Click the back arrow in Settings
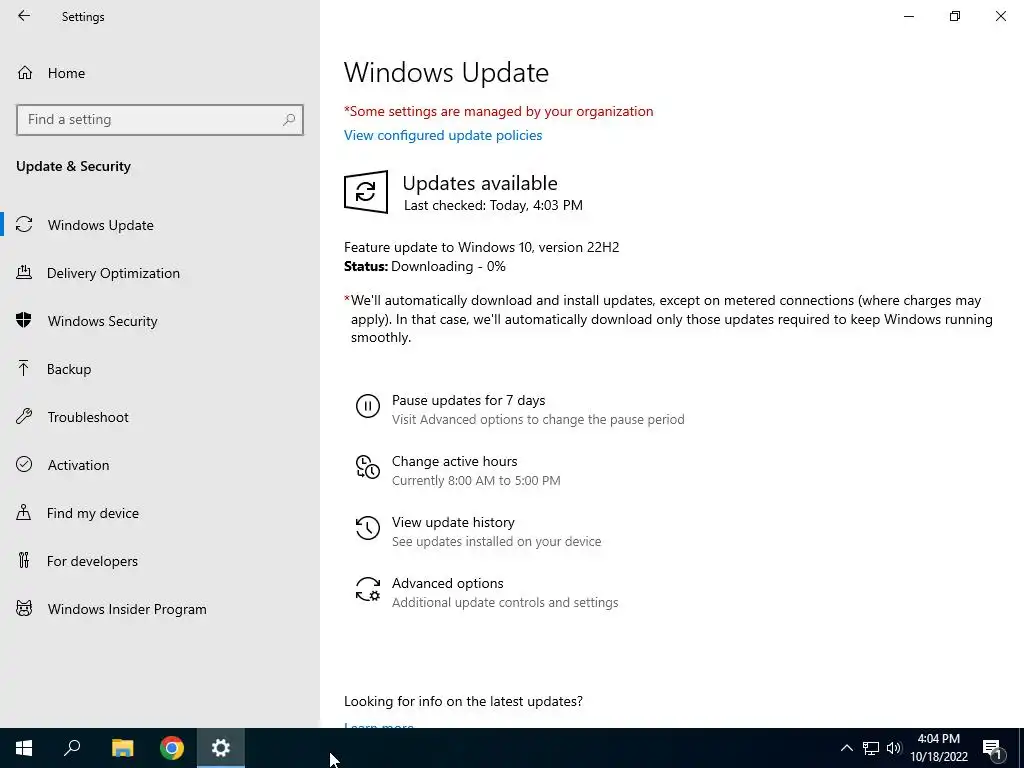 coord(24,16)
